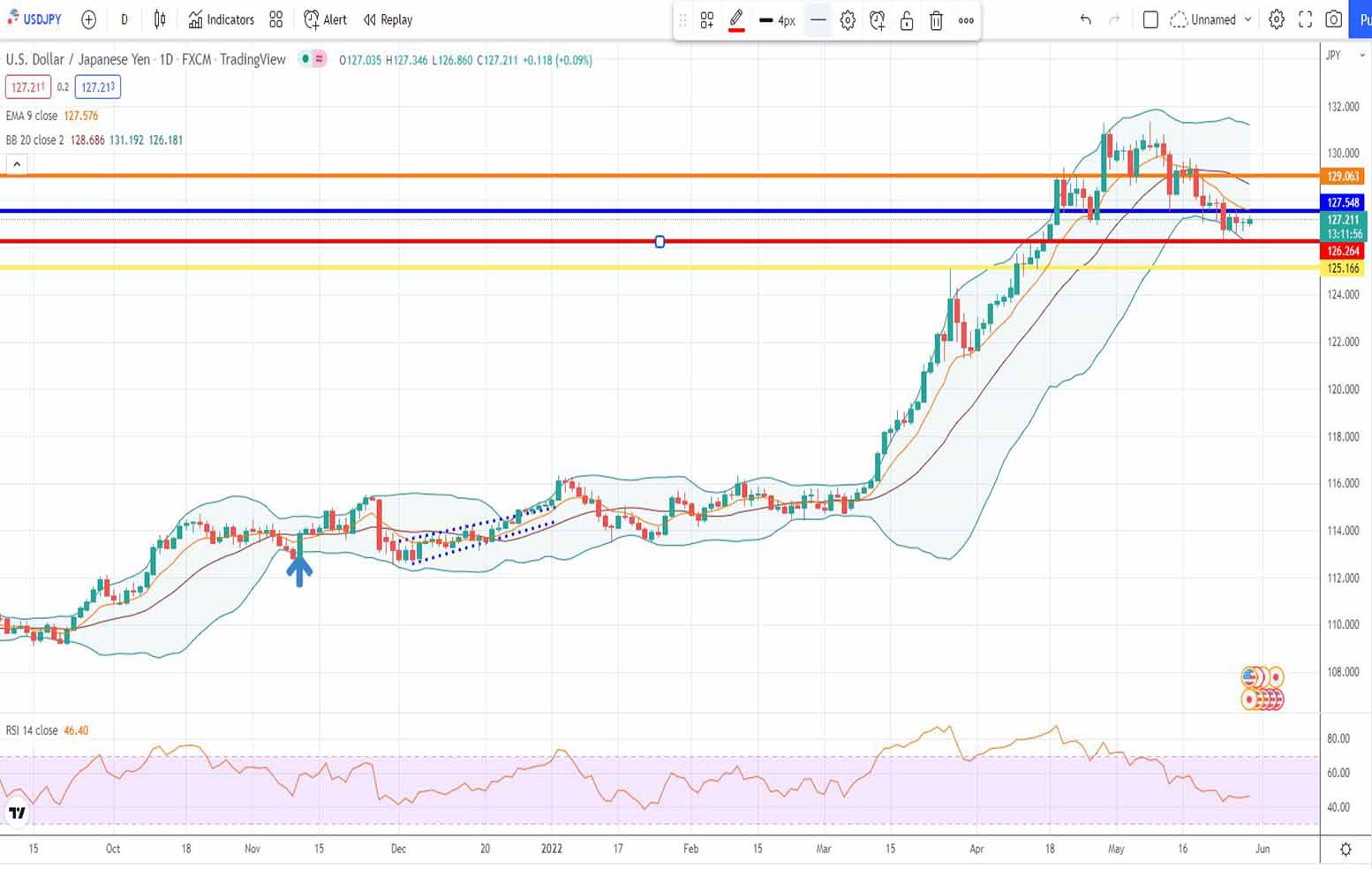Toggle the layout square checkbox icon
Image resolution: width=1372 pixels, height=869 pixels.
pos(1150,19)
